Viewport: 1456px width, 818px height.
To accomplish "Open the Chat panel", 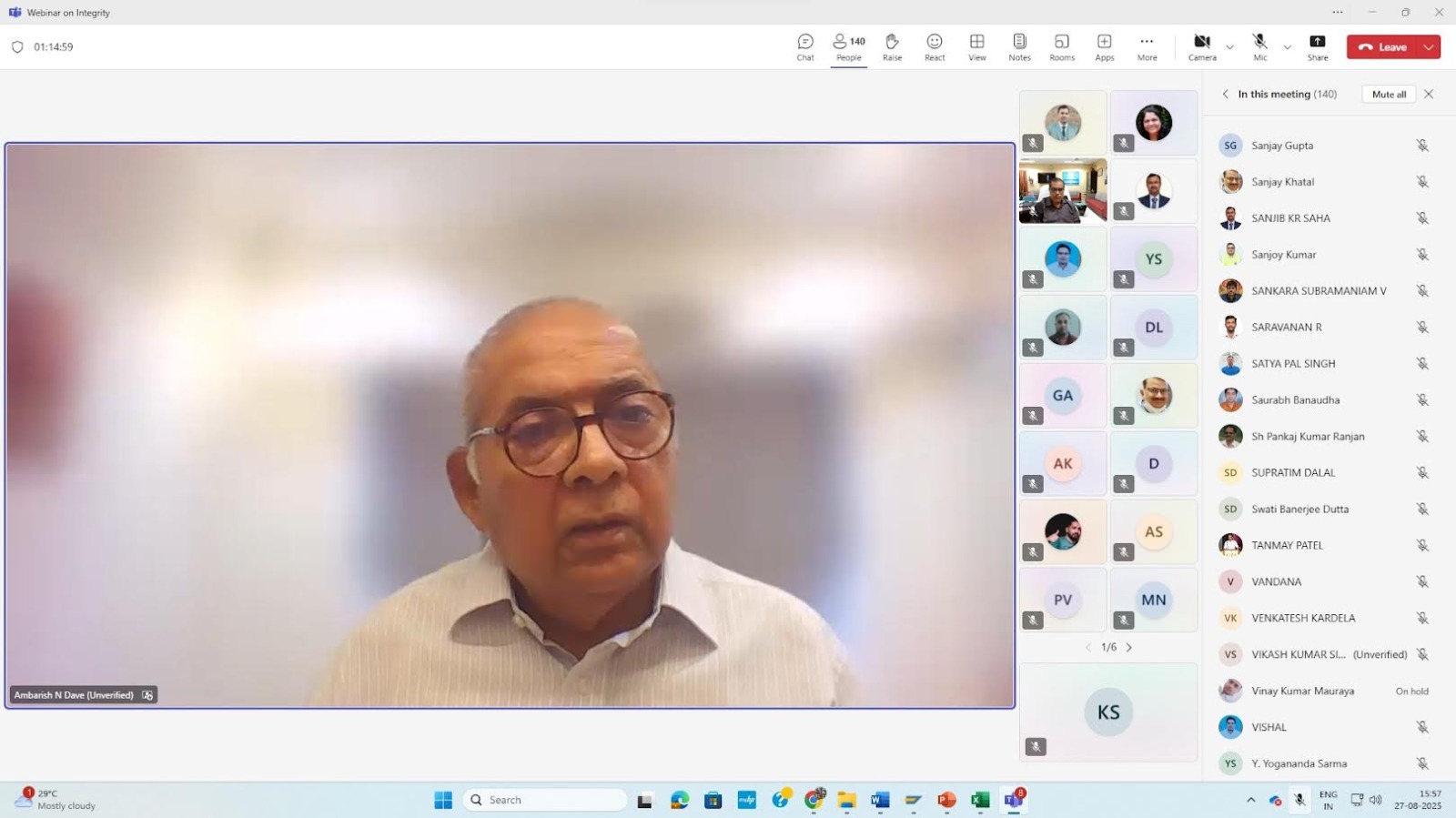I will click(805, 47).
